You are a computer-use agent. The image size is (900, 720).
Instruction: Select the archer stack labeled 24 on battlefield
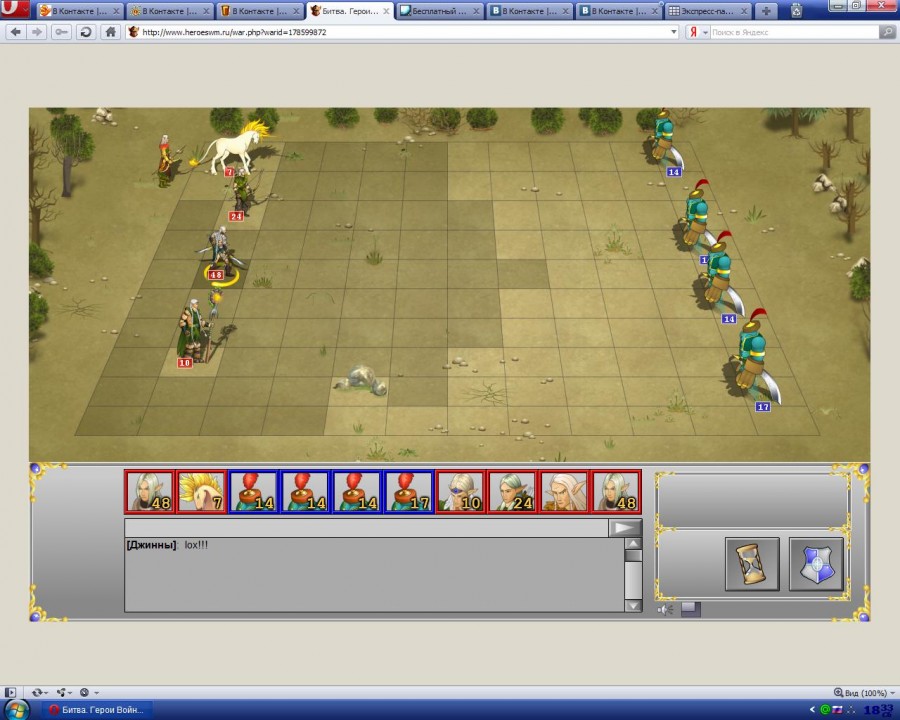pyautogui.click(x=243, y=192)
